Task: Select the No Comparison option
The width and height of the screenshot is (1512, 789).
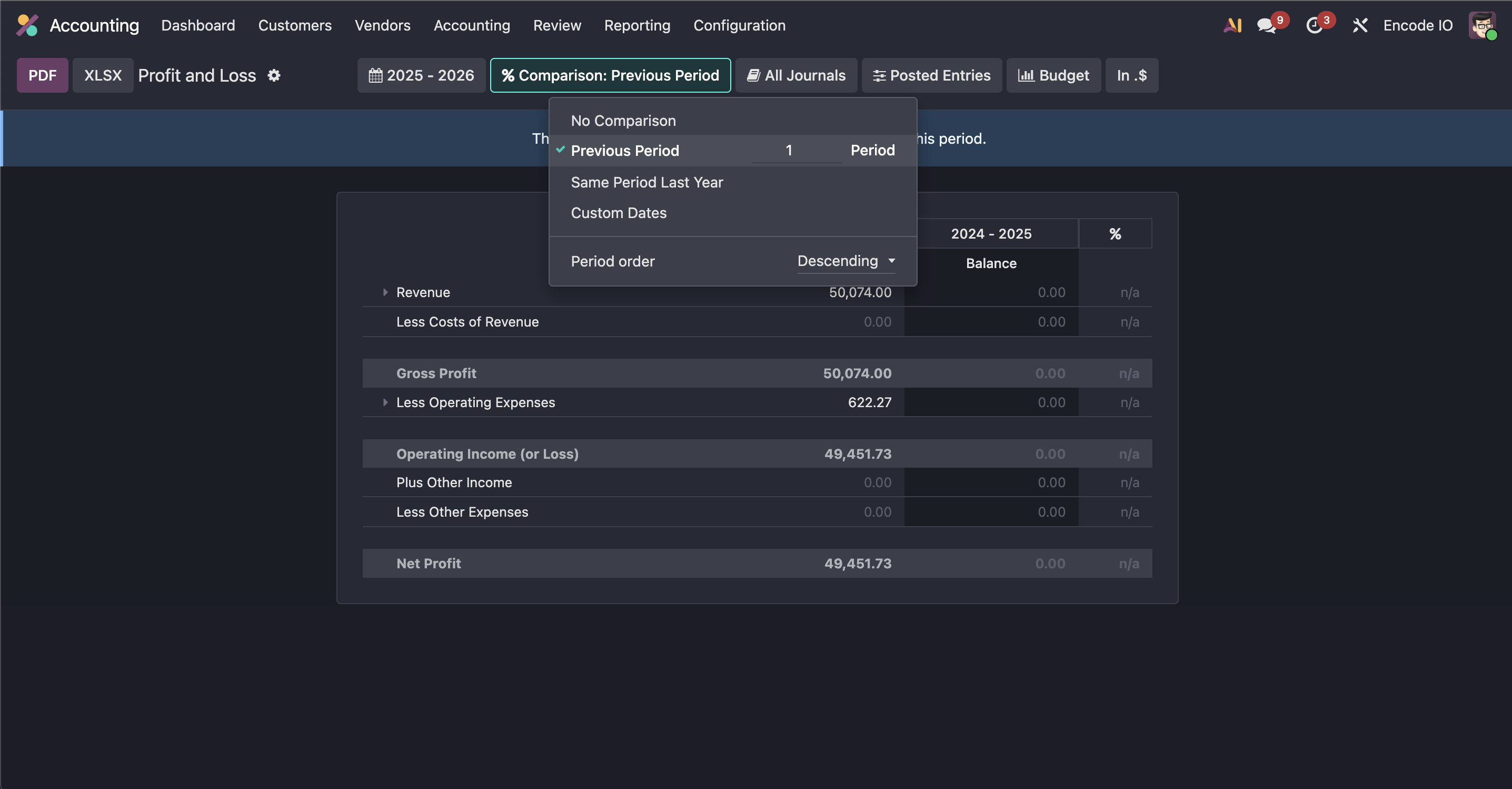Action: pos(623,121)
